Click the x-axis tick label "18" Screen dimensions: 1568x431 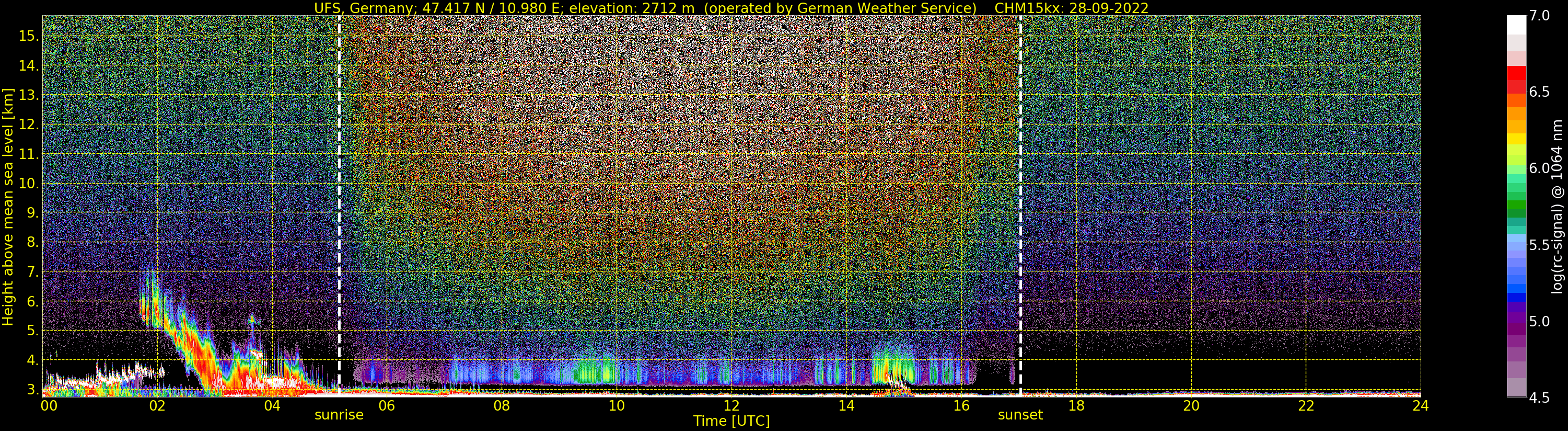(1076, 406)
